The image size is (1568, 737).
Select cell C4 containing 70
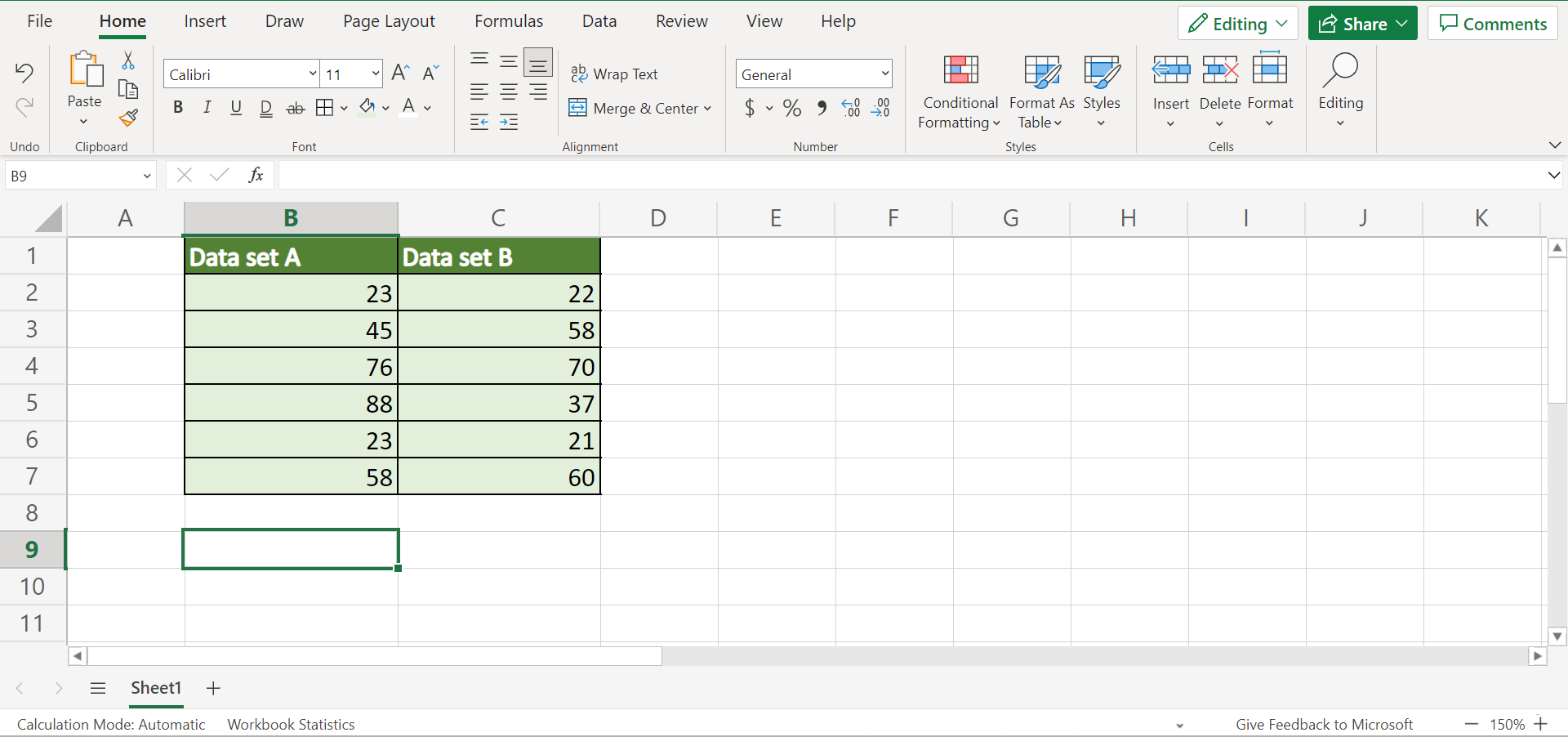[499, 367]
